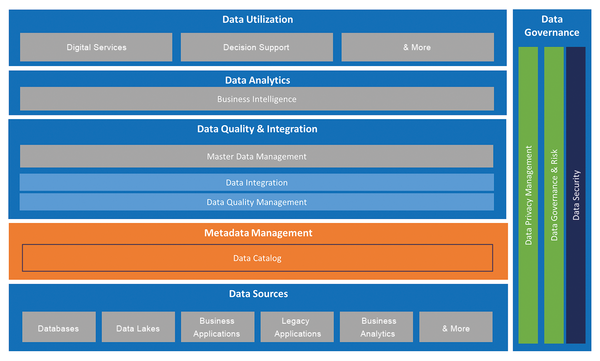Viewport: 600px width, 361px height.
Task: Select the dark Data Security column
Action: (576, 195)
